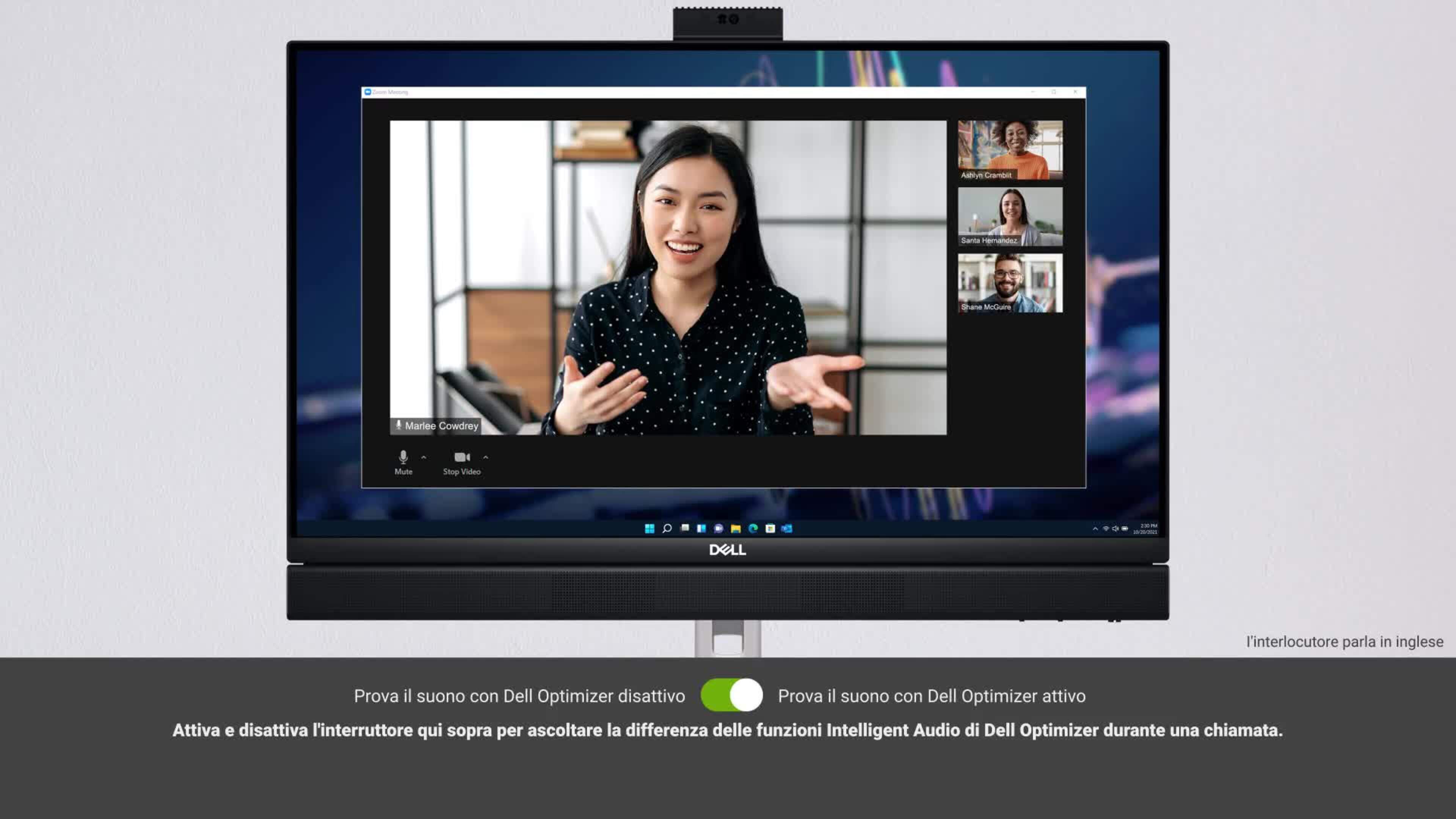1456x819 pixels.
Task: Open the Teams Chat icon in taskbar
Action: pos(719,529)
